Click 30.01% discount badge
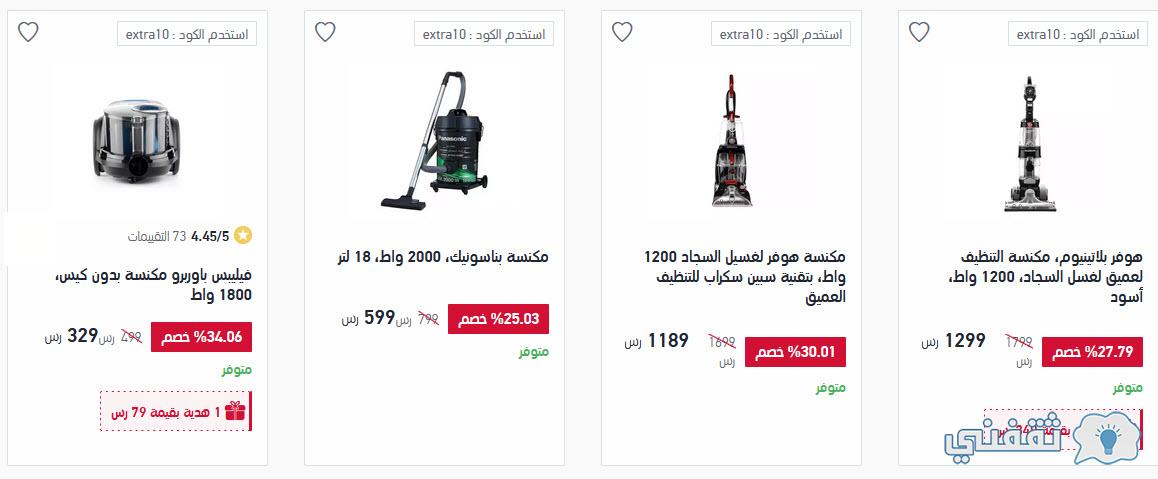Image resolution: width=1158 pixels, height=479 pixels. click(795, 352)
